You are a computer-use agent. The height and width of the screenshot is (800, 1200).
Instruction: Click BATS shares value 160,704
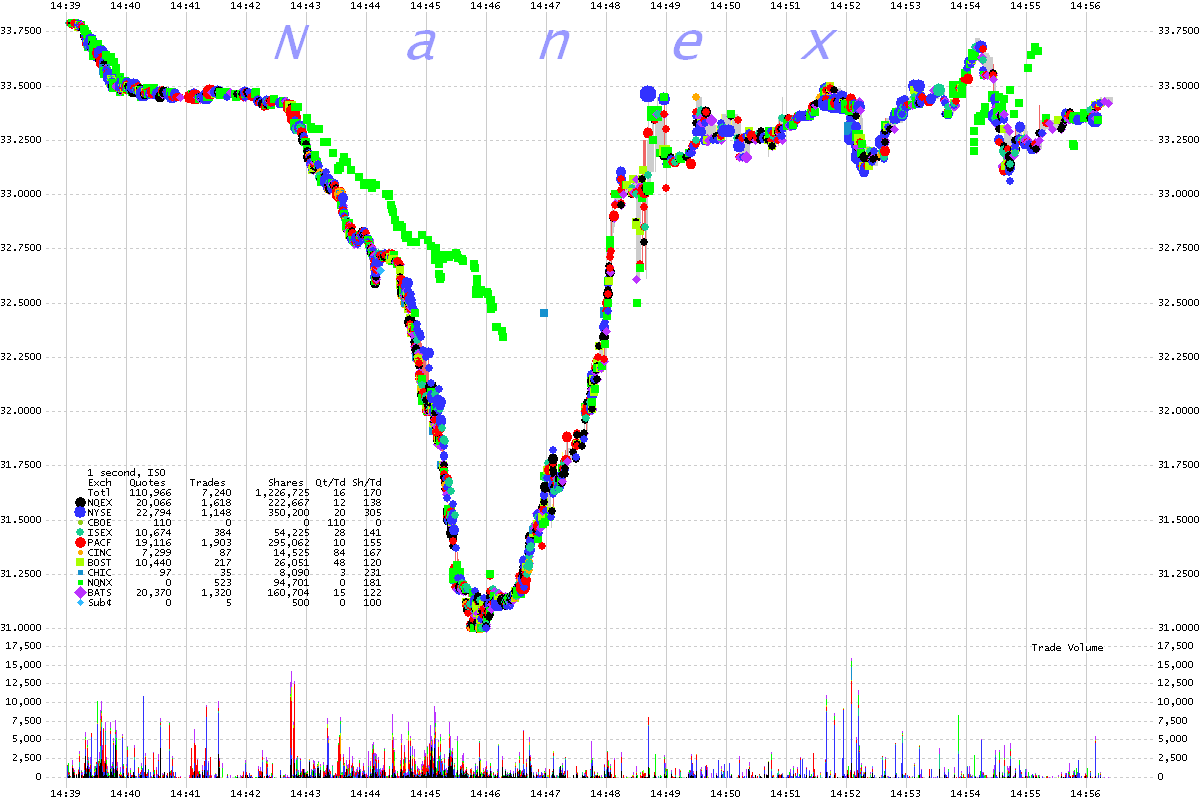[289, 592]
